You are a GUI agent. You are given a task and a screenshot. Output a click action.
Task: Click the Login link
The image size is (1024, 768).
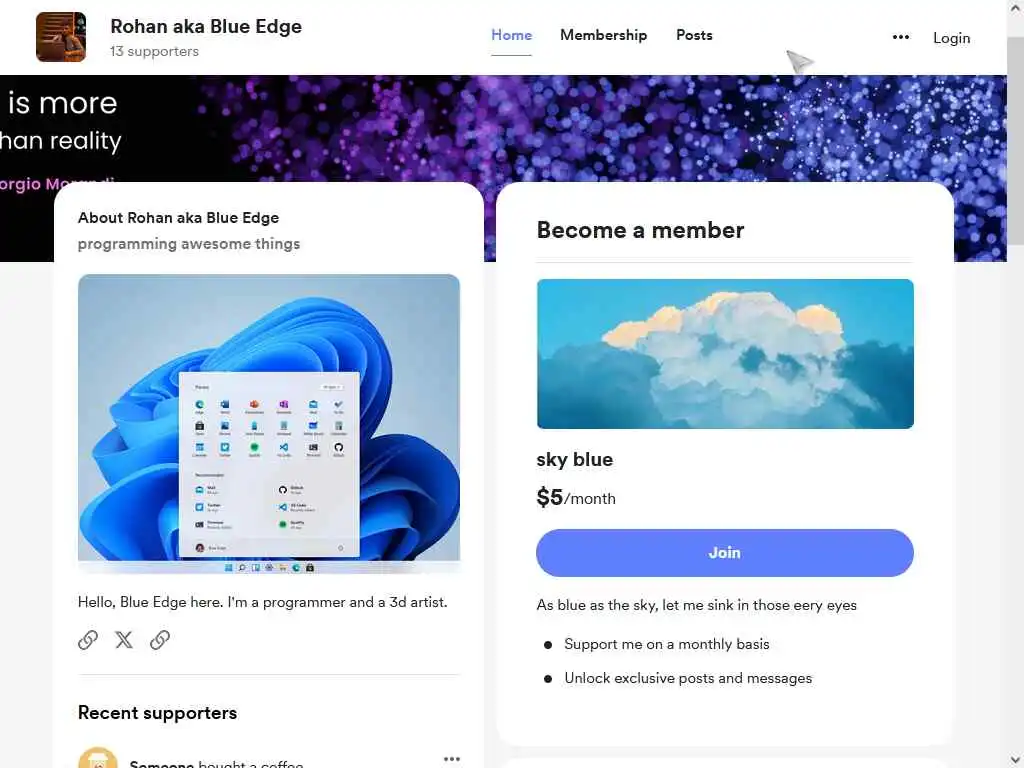pyautogui.click(x=952, y=38)
